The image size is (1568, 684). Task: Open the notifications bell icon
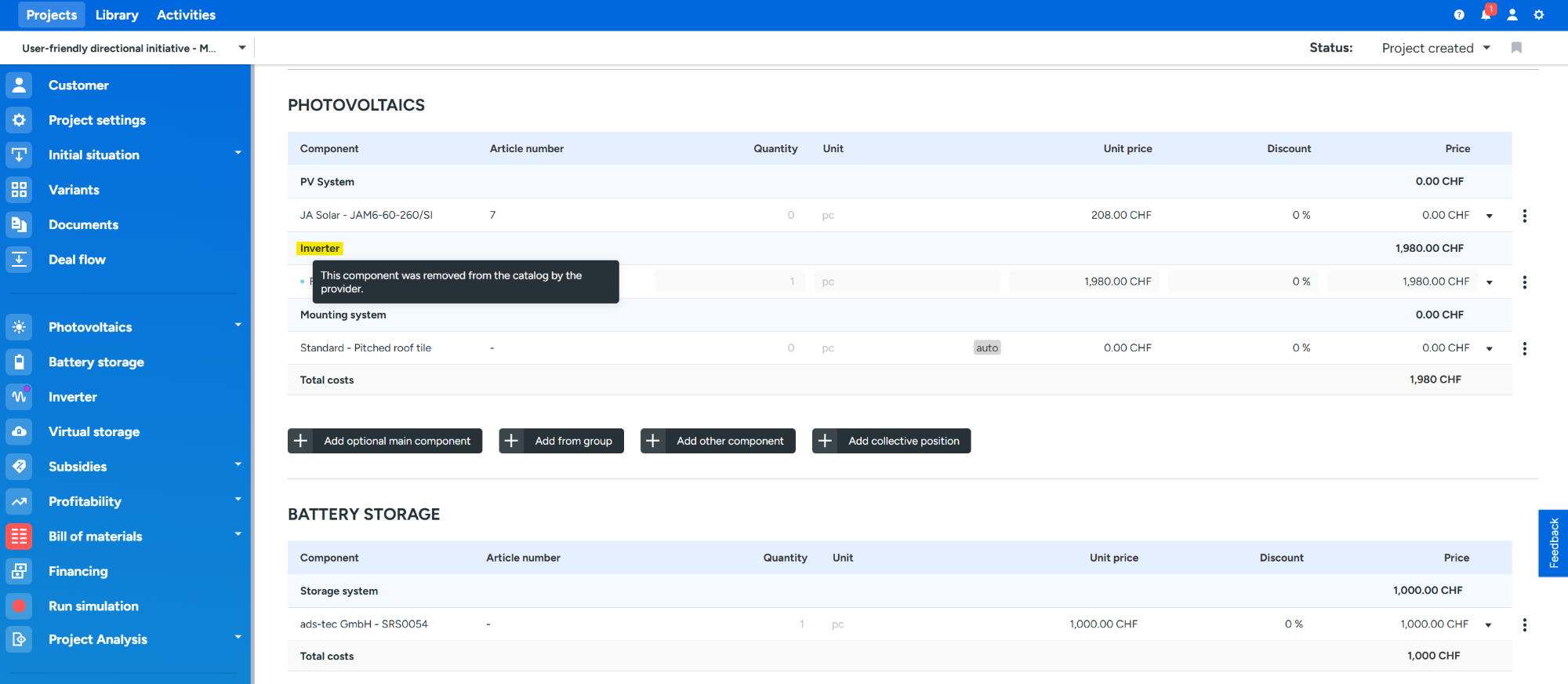(1486, 15)
